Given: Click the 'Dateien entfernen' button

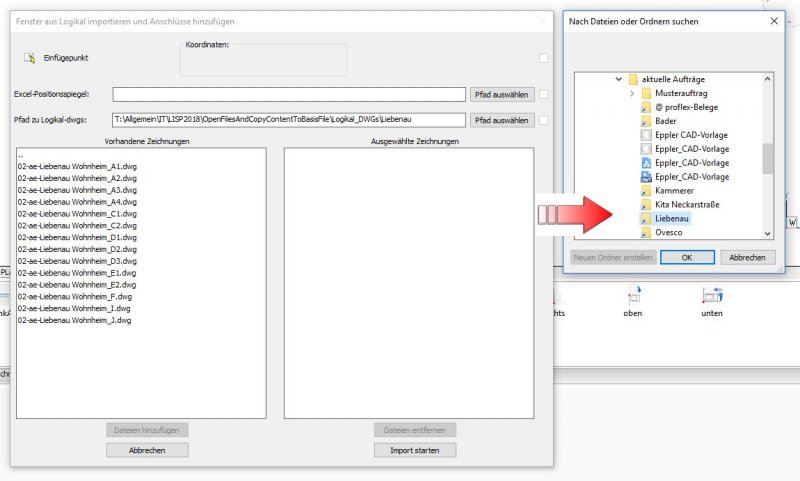Looking at the screenshot, I should coord(415,430).
